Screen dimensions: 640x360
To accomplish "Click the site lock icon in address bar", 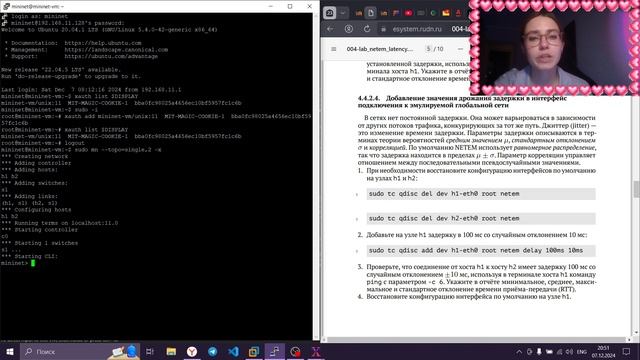I will click(x=383, y=29).
